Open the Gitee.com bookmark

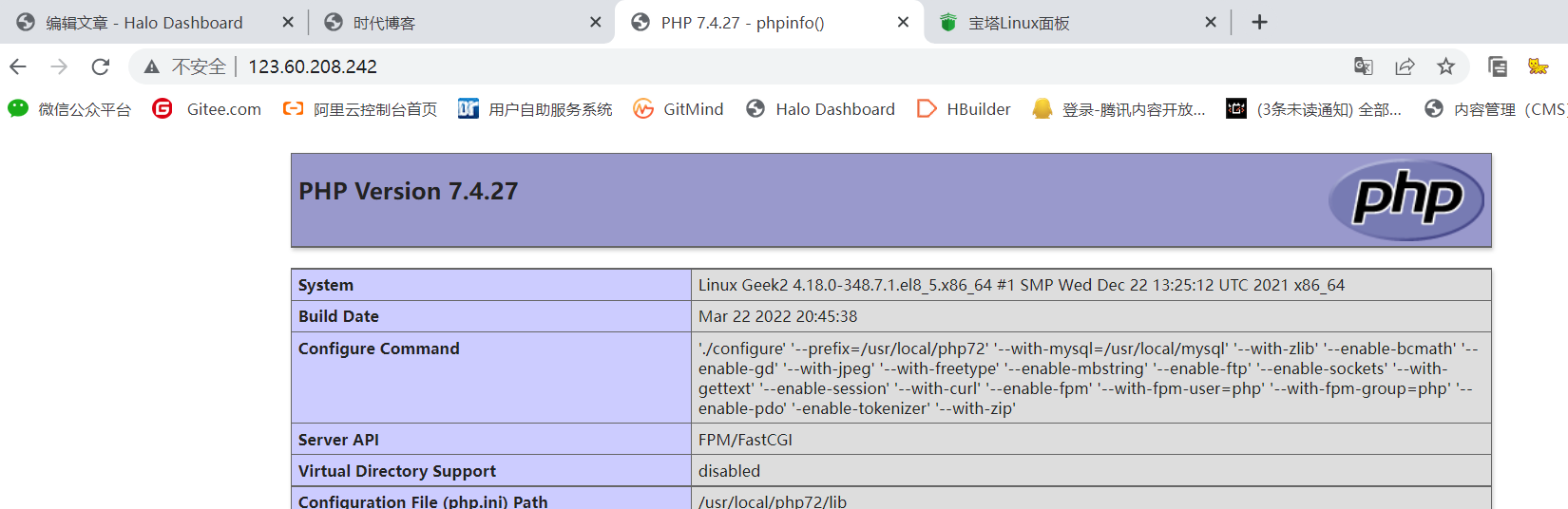(x=207, y=109)
